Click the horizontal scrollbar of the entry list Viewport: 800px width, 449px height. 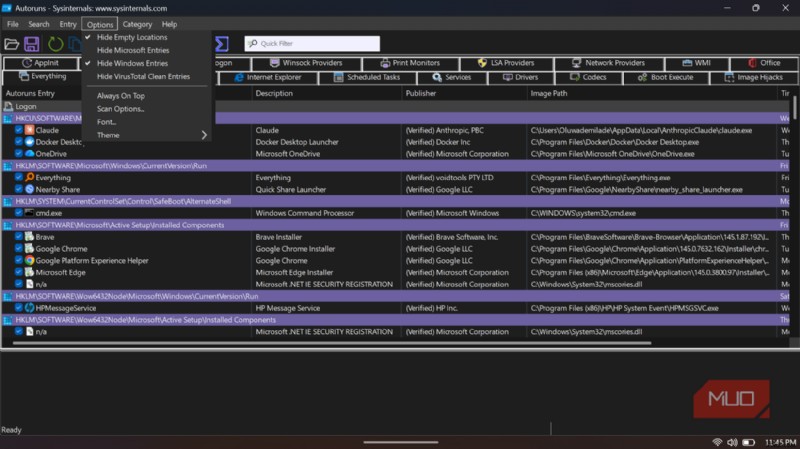click(332, 343)
